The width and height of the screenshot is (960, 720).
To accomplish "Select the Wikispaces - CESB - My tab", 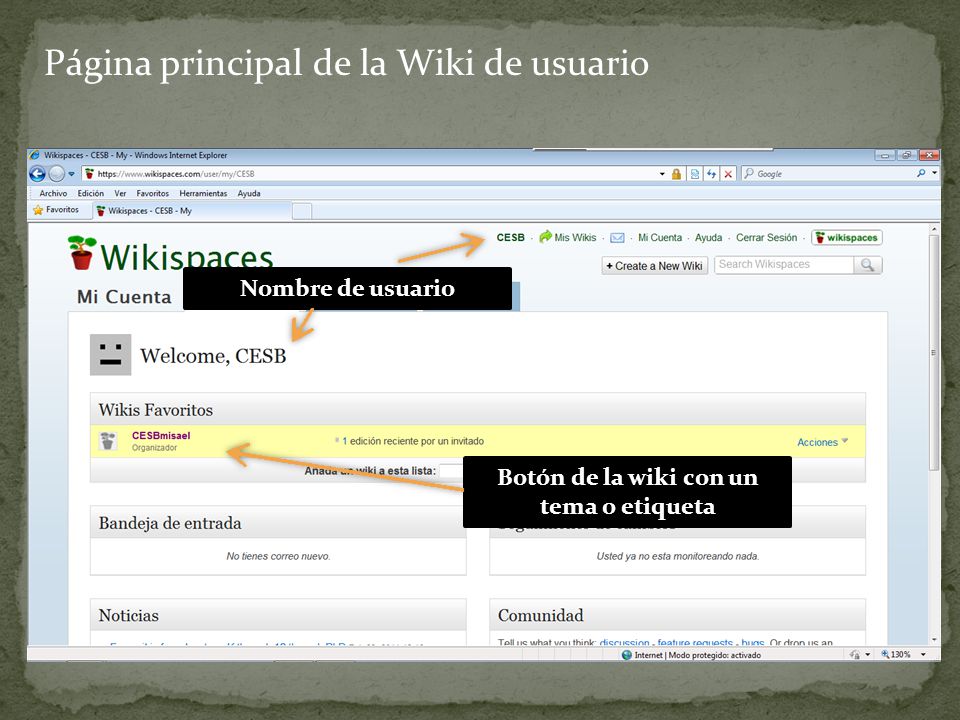I will coord(193,211).
